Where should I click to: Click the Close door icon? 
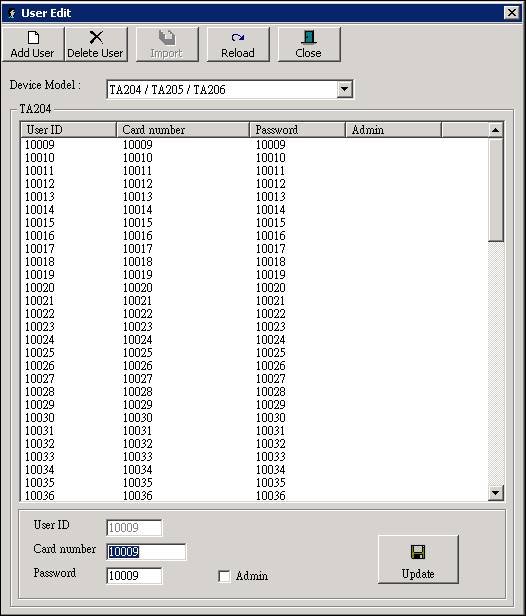tap(309, 37)
